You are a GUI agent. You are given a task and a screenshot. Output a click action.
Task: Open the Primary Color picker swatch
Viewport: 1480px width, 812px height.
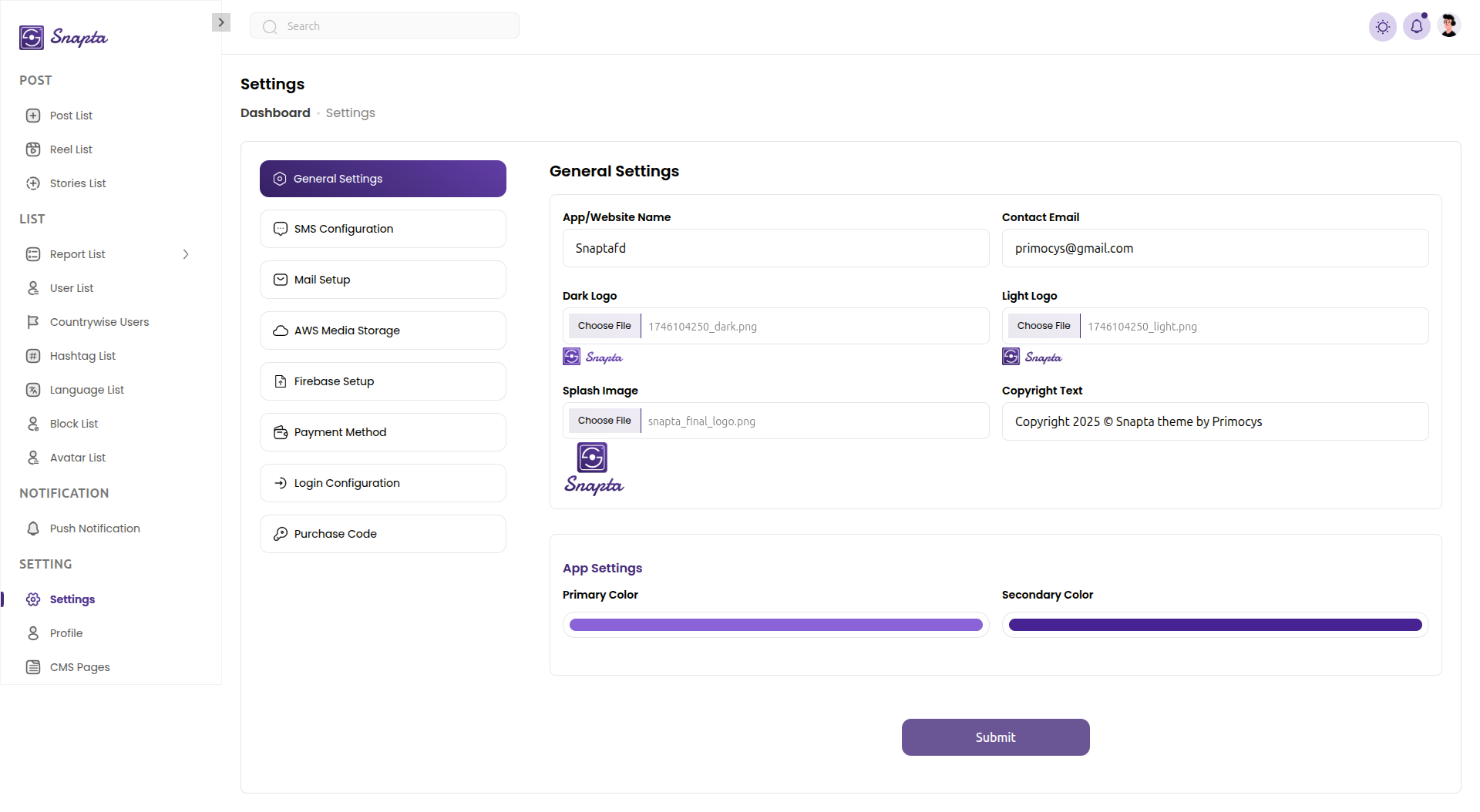point(775,625)
